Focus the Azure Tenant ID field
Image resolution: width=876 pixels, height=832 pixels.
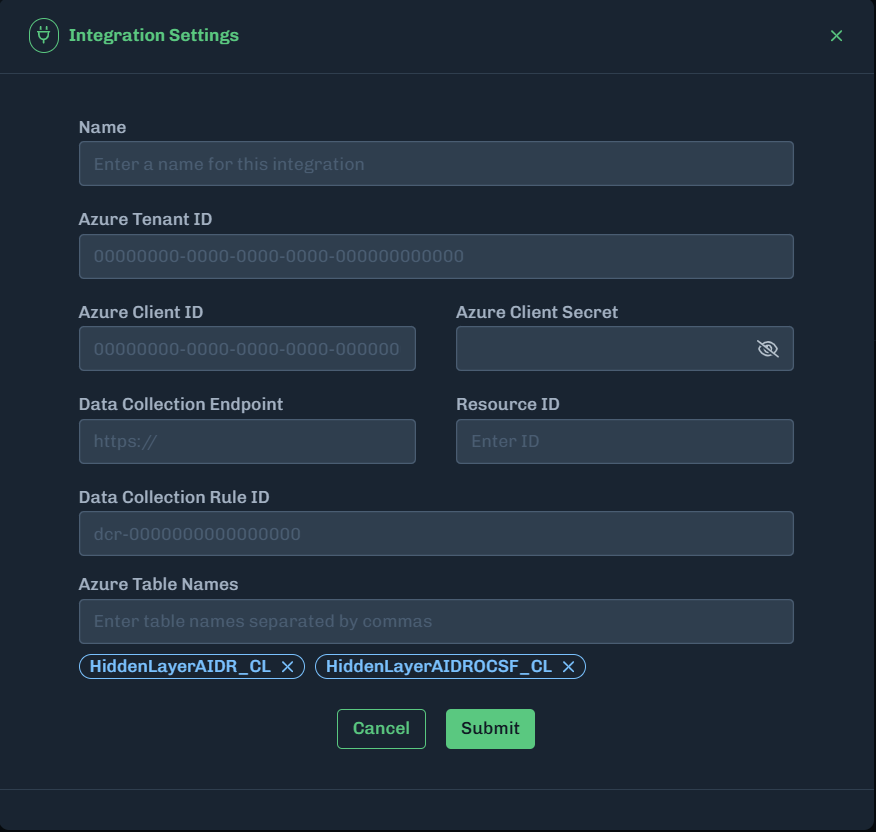coord(436,256)
